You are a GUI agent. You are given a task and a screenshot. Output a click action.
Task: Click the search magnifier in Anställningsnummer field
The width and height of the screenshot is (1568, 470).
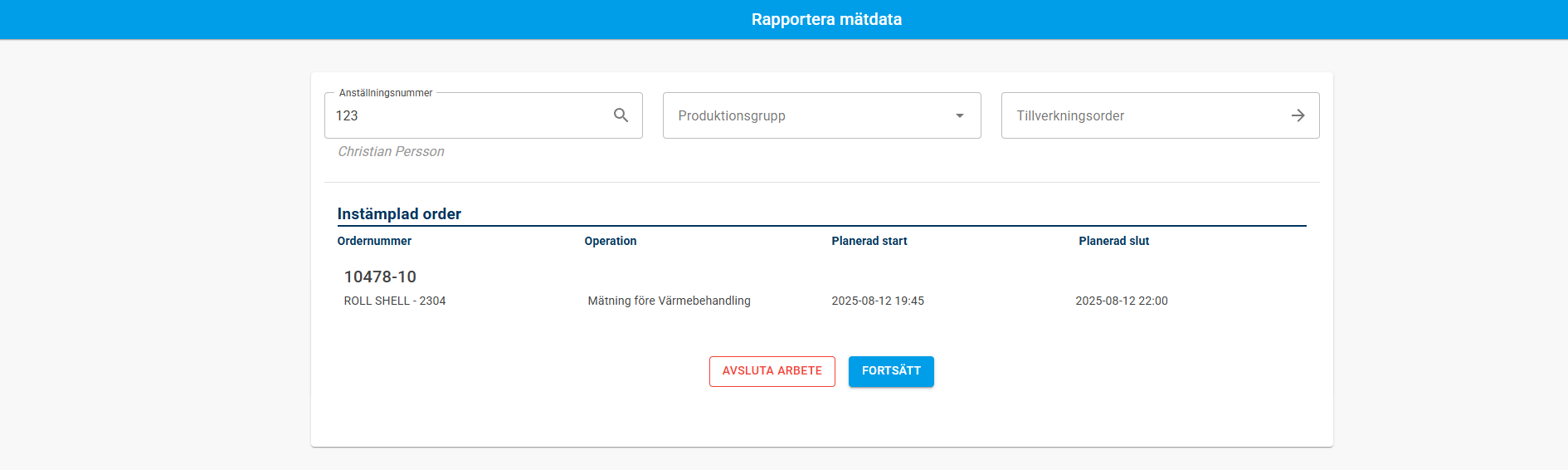(621, 115)
